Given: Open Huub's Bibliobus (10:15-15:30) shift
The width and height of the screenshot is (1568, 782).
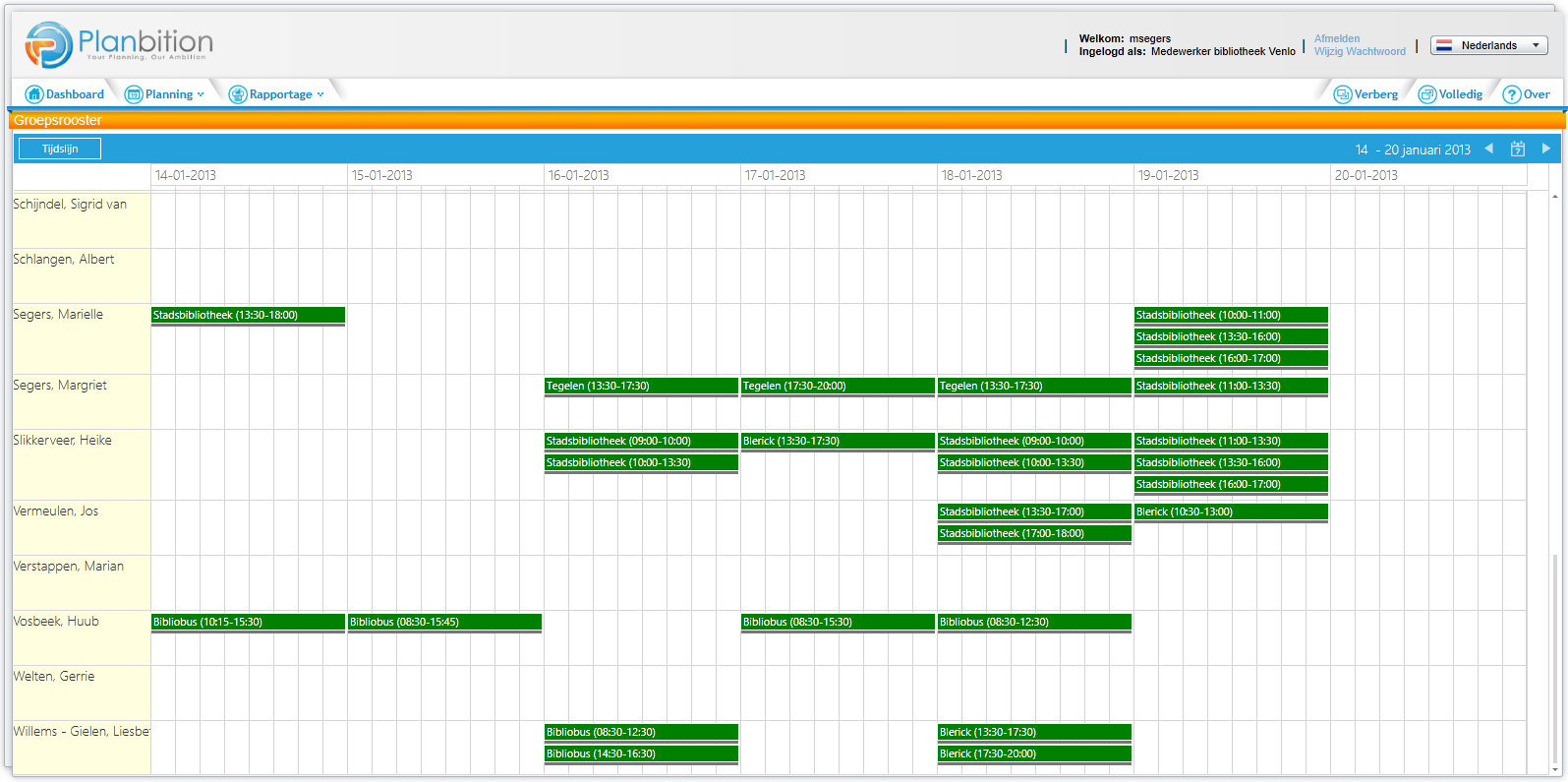Looking at the screenshot, I should 248,623.
